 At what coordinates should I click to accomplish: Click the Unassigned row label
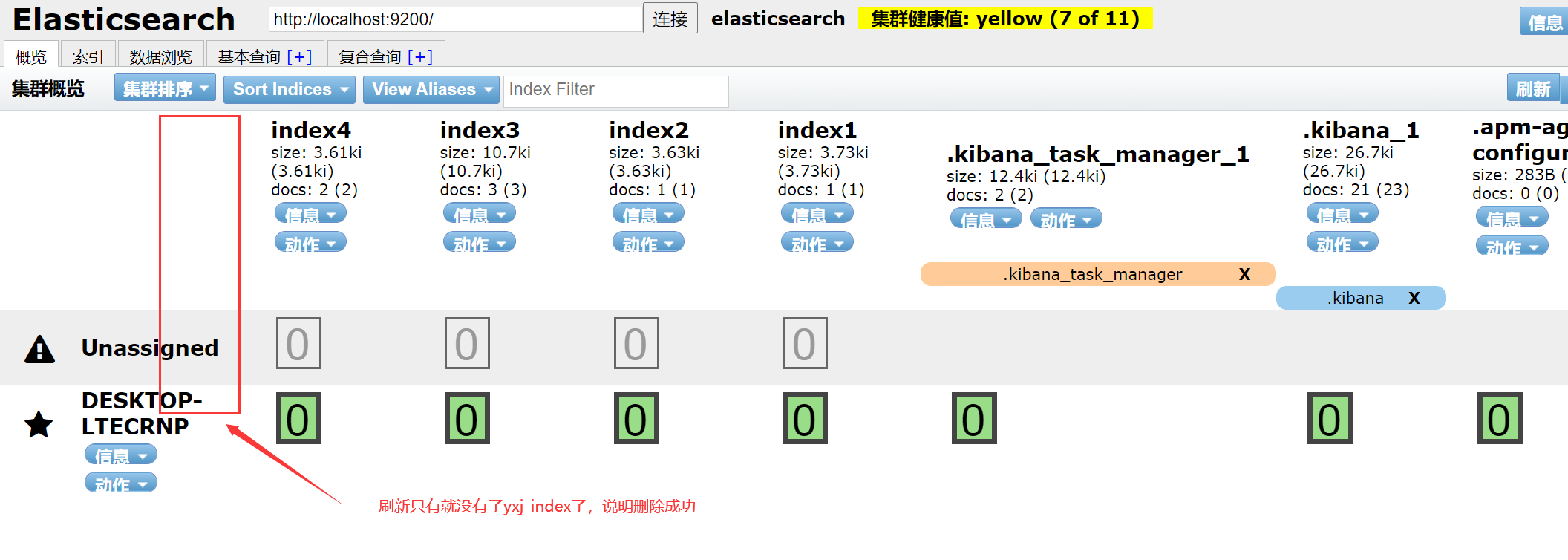150,348
